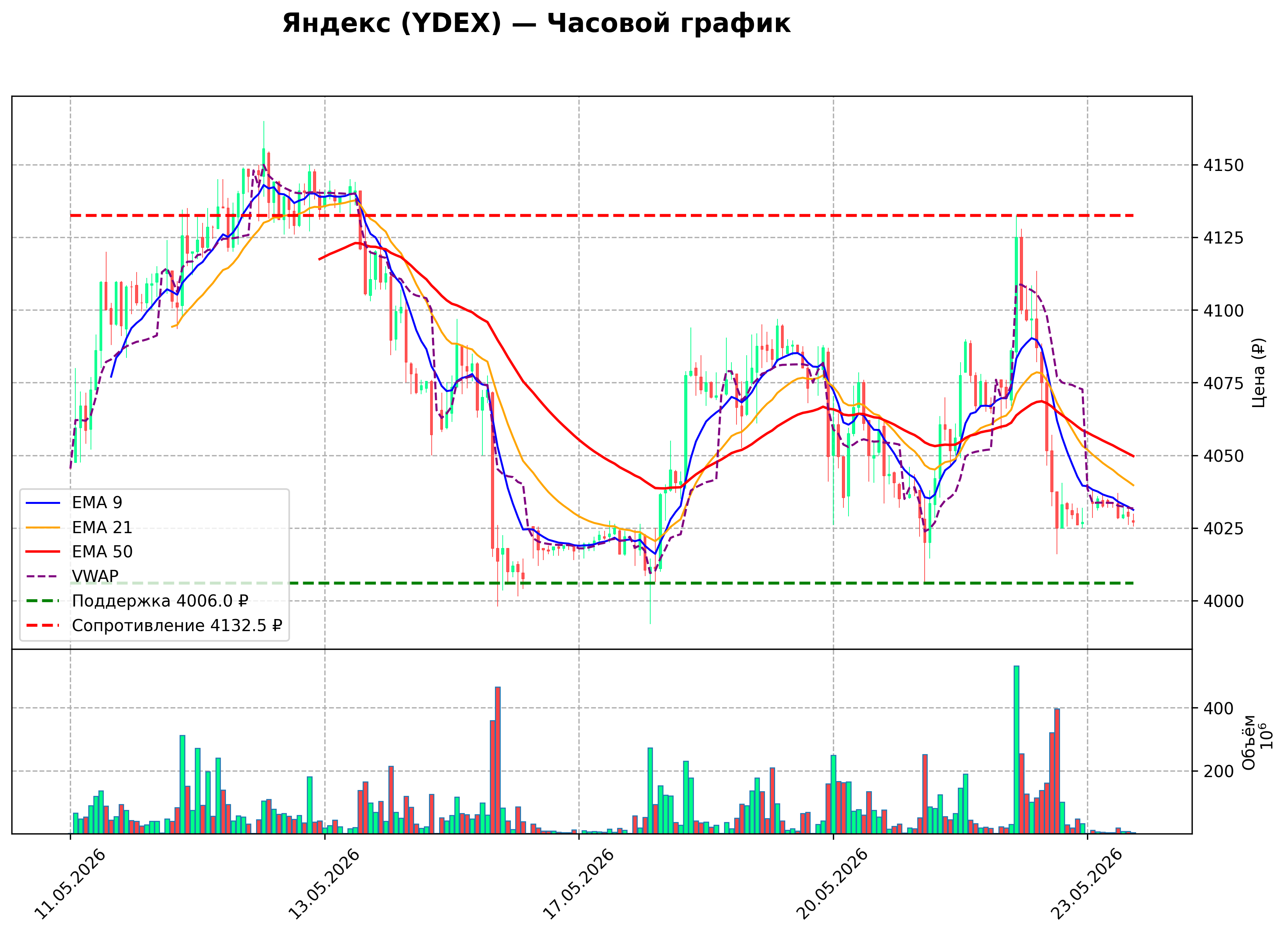Viewport: 1288px width, 934px height.
Task: Click the date label 23.05.2026
Action: (1087, 884)
